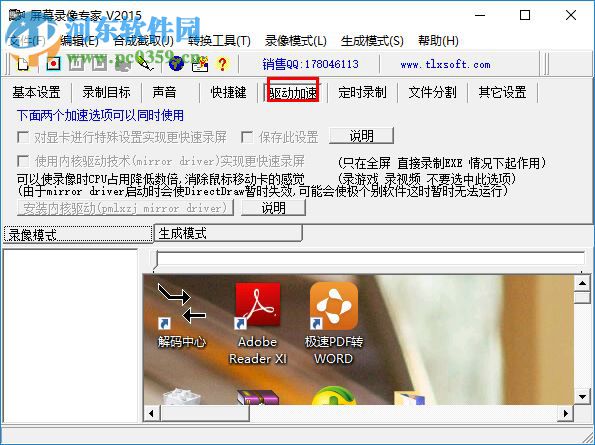Open the 录像模式(L) menu

pyautogui.click(x=296, y=41)
